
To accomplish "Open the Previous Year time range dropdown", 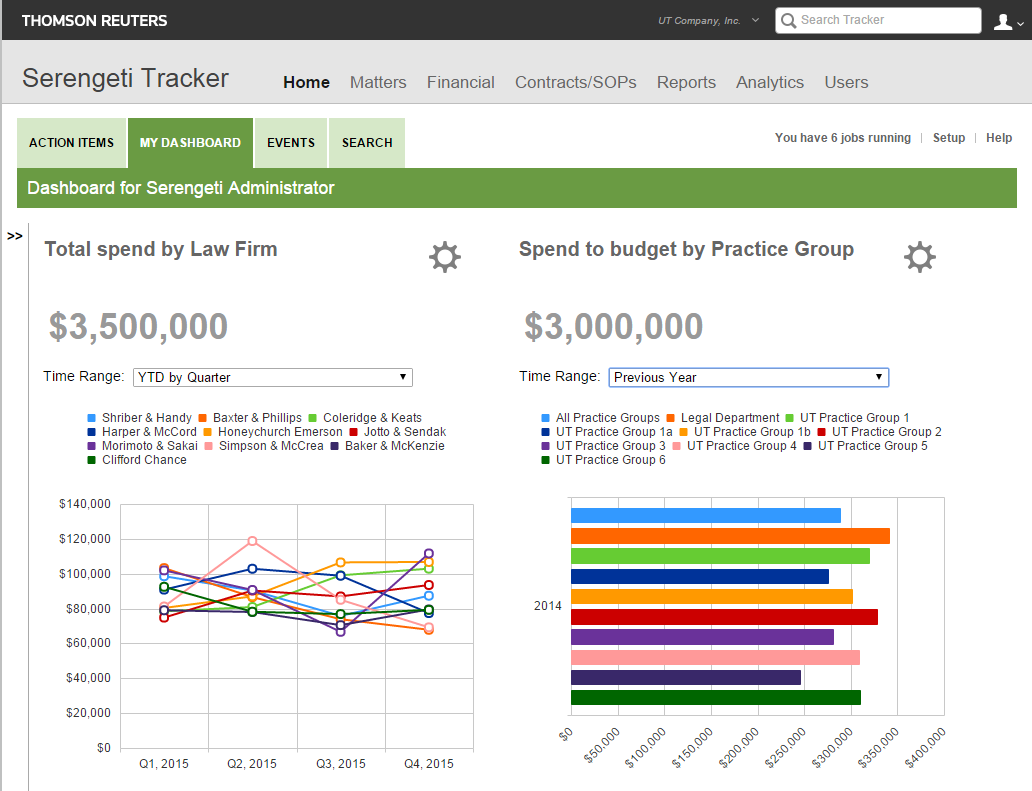I will [748, 377].
